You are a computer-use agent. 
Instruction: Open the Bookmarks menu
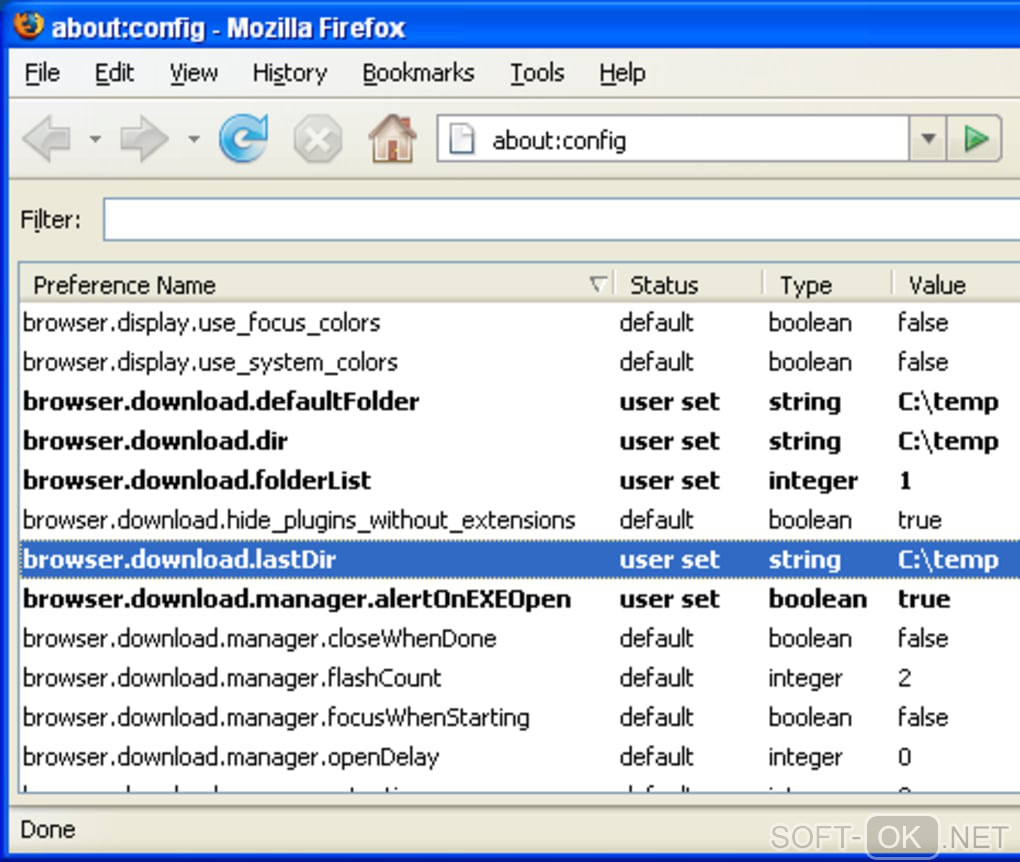(x=418, y=73)
